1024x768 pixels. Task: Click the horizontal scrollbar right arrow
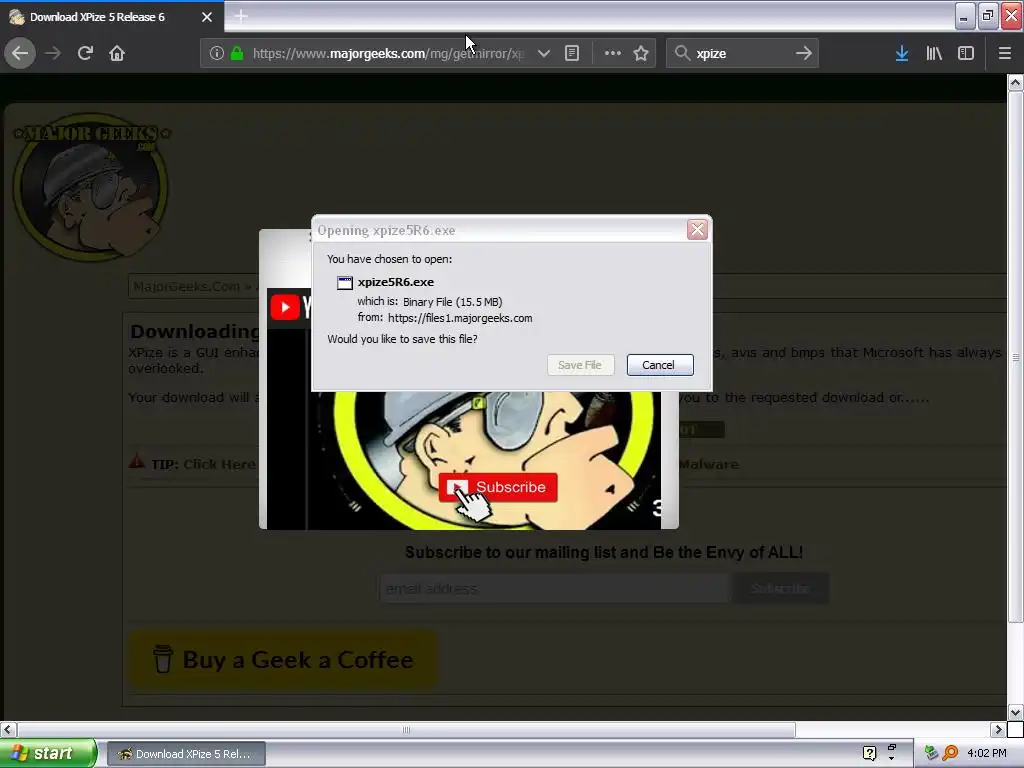(998, 729)
